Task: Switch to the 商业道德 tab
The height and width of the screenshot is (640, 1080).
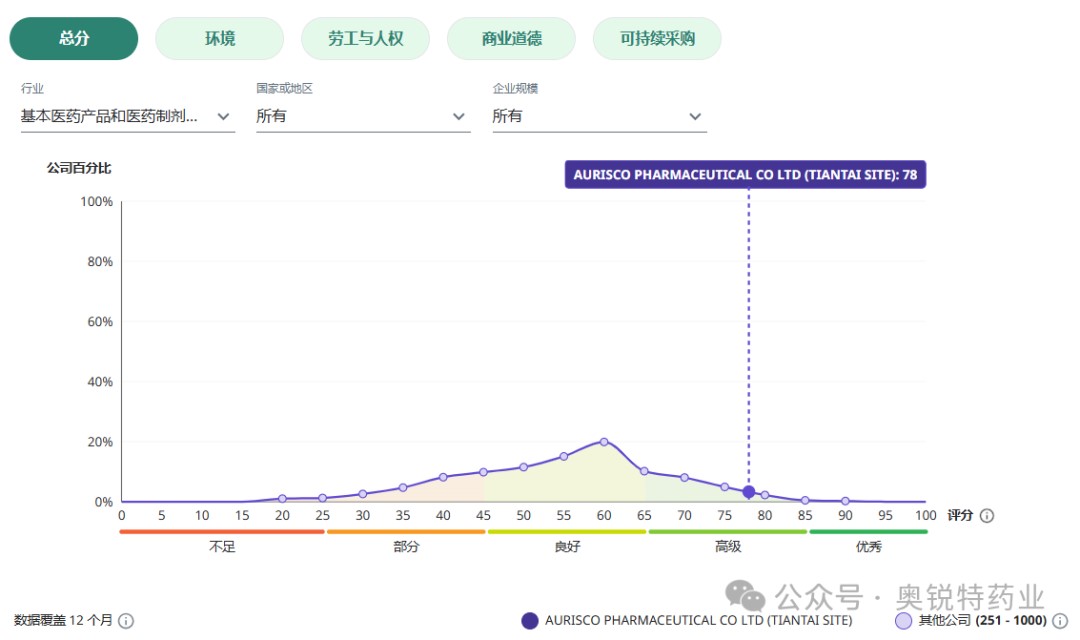Action: click(511, 39)
